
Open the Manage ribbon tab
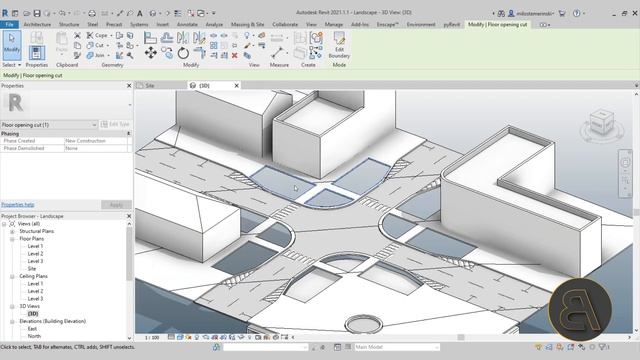coord(333,24)
